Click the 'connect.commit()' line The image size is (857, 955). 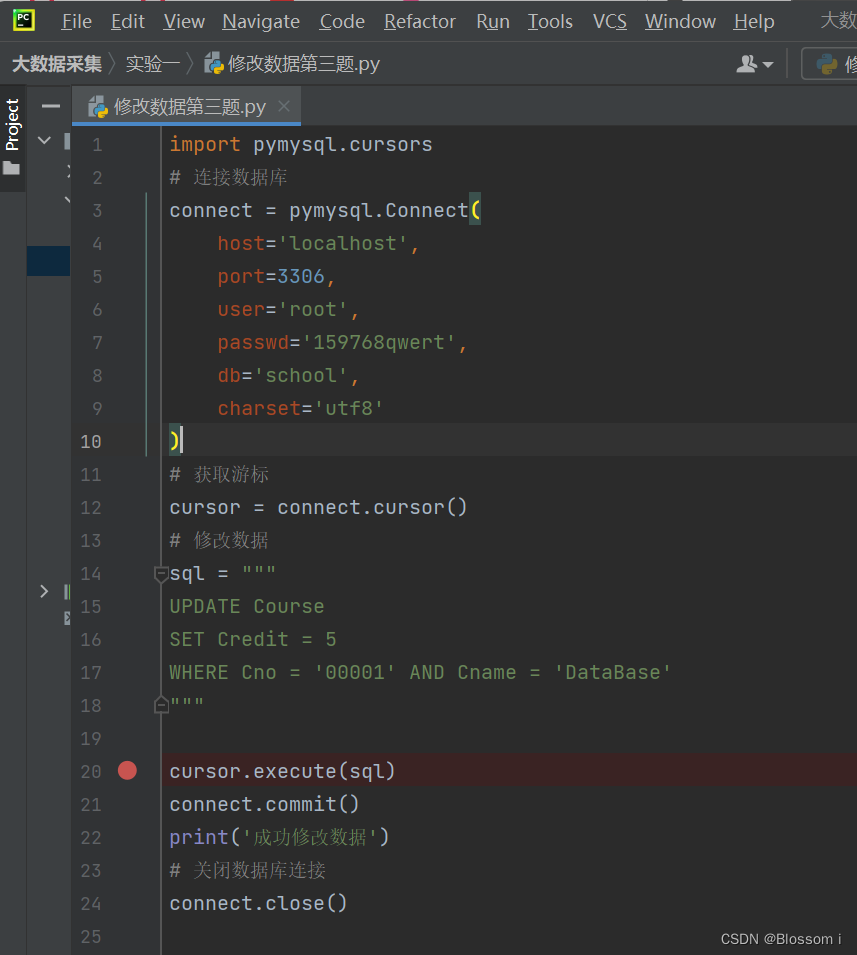(264, 804)
